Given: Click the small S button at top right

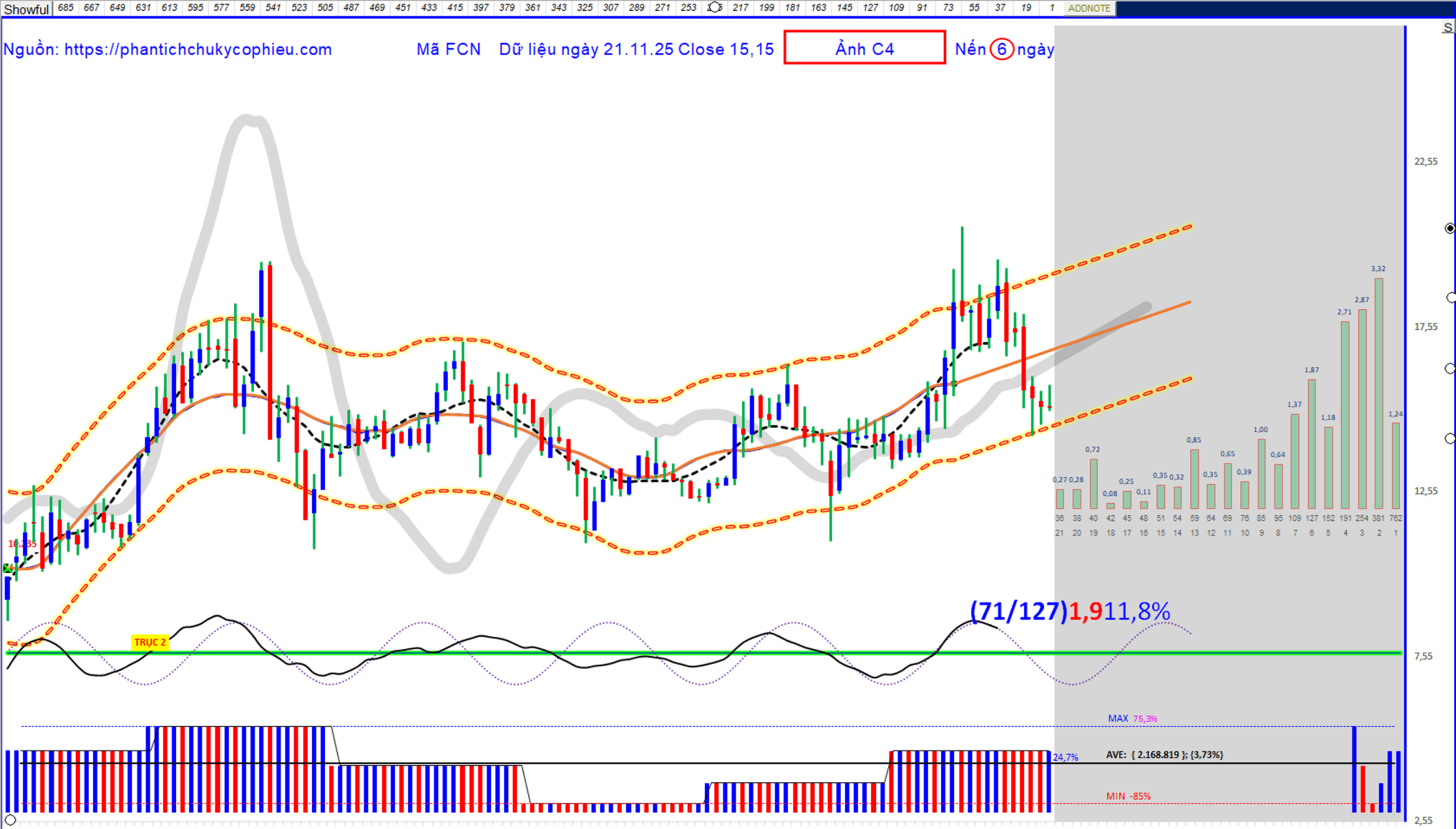Looking at the screenshot, I should (x=1447, y=27).
